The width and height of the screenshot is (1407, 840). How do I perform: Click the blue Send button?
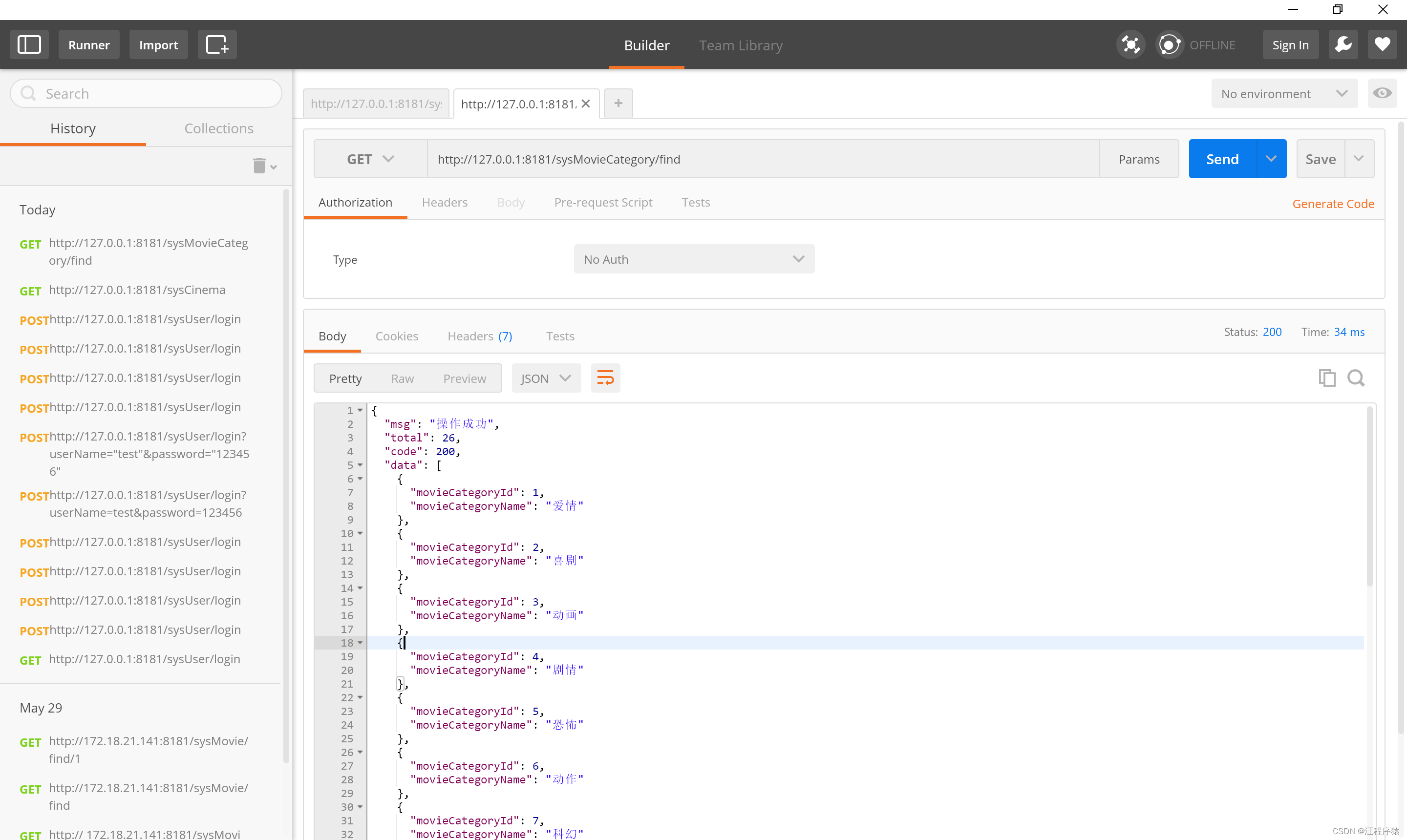(x=1222, y=159)
